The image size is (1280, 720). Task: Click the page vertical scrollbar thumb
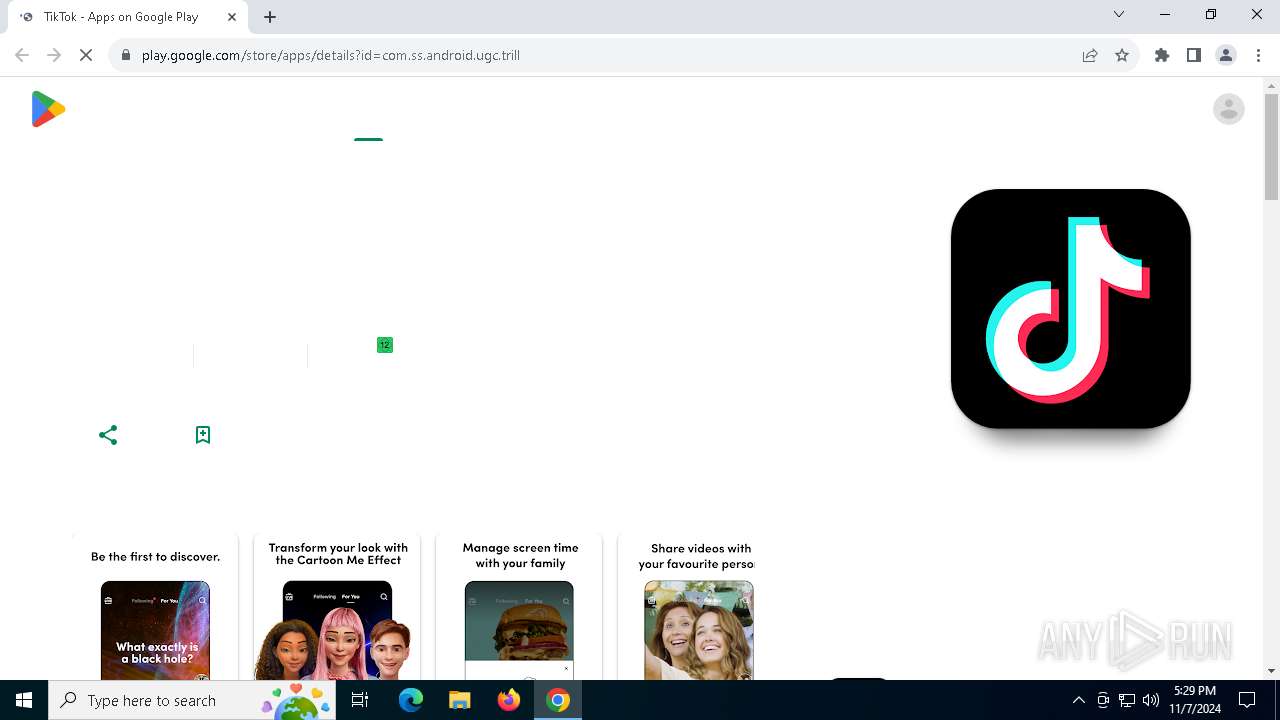coord(1271,148)
